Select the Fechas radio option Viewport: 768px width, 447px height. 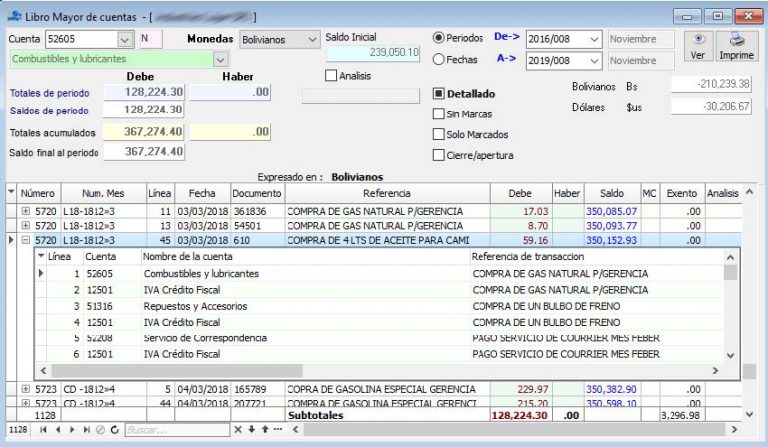click(439, 59)
